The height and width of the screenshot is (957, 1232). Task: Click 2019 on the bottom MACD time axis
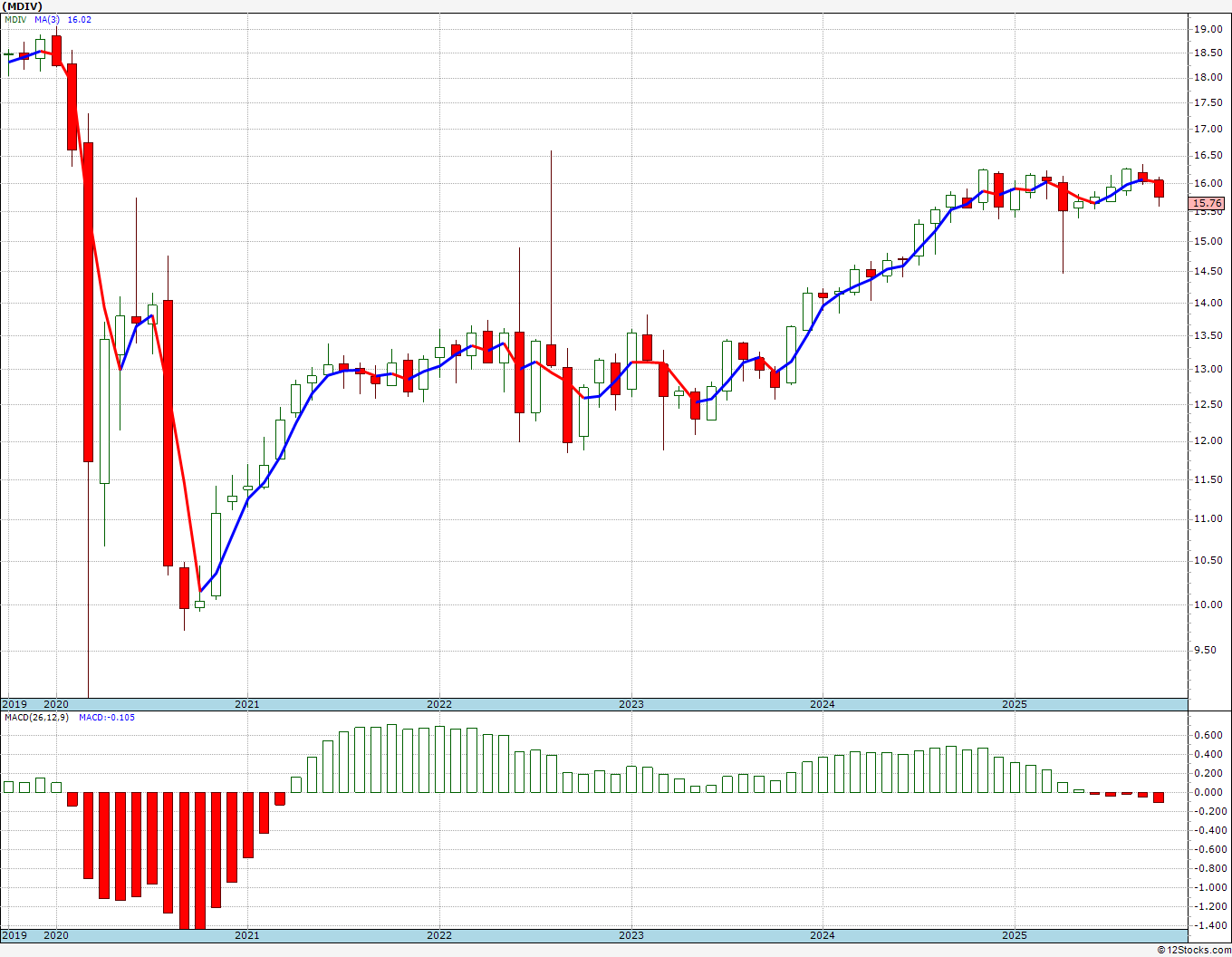(14, 935)
